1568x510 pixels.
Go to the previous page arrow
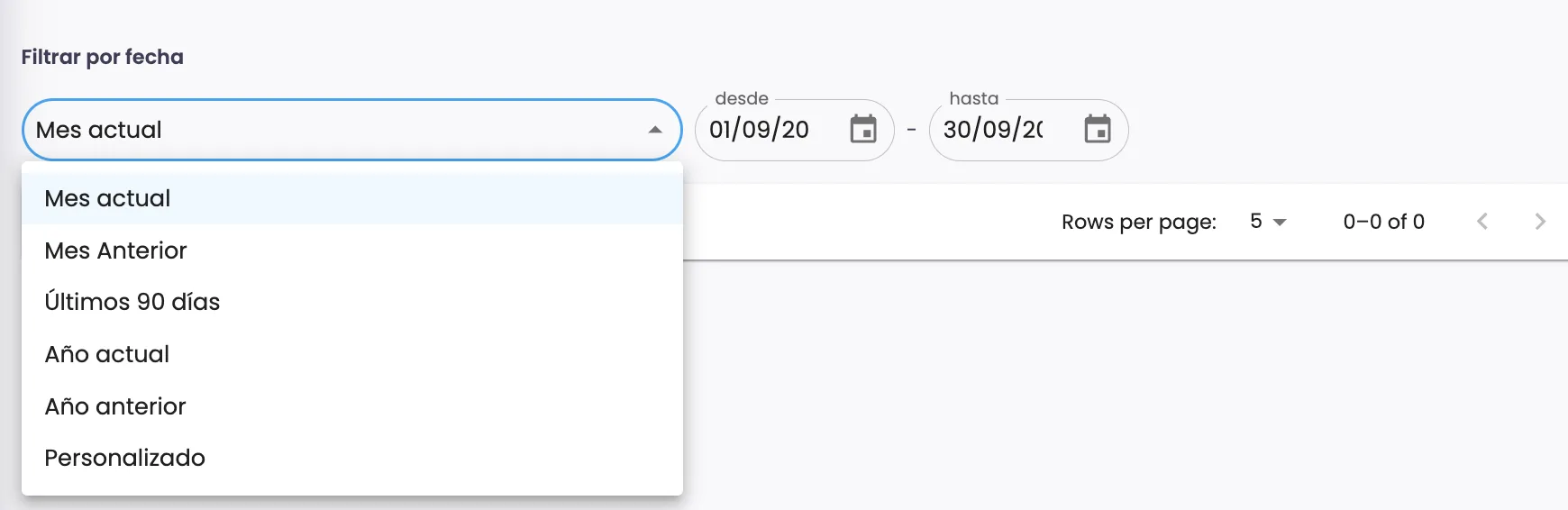(1482, 222)
